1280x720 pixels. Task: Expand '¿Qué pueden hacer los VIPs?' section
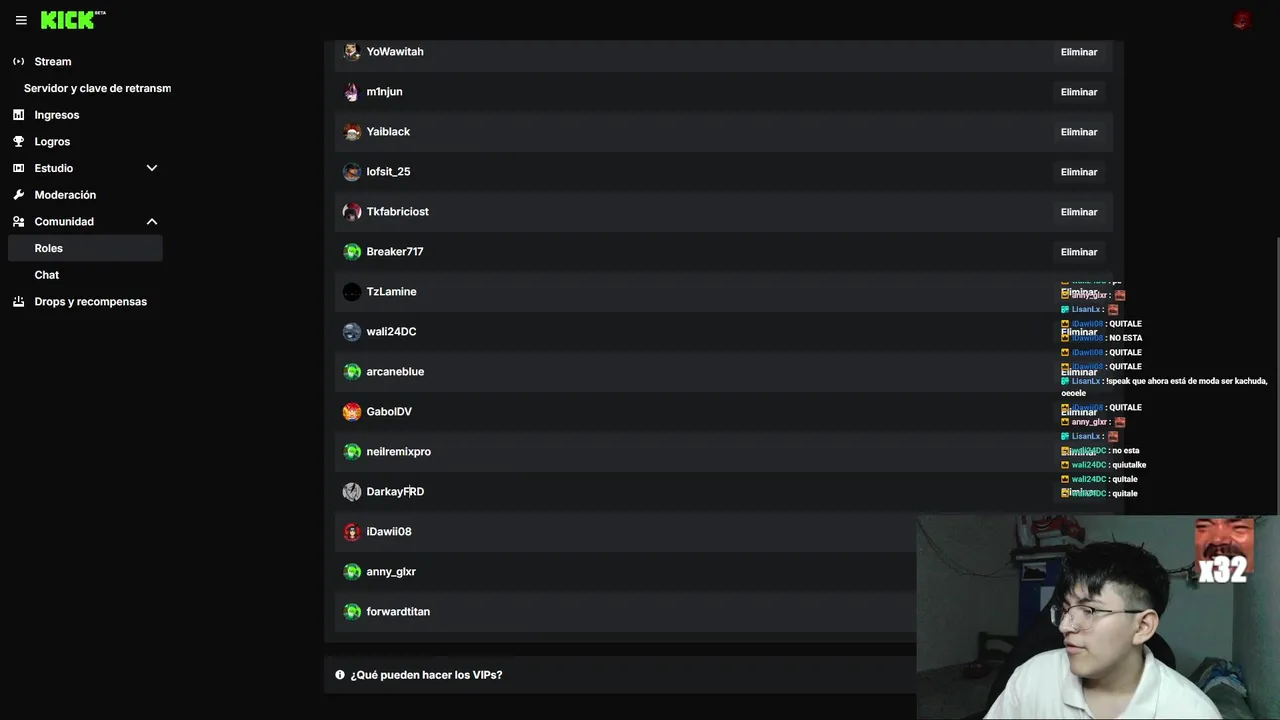pos(426,675)
